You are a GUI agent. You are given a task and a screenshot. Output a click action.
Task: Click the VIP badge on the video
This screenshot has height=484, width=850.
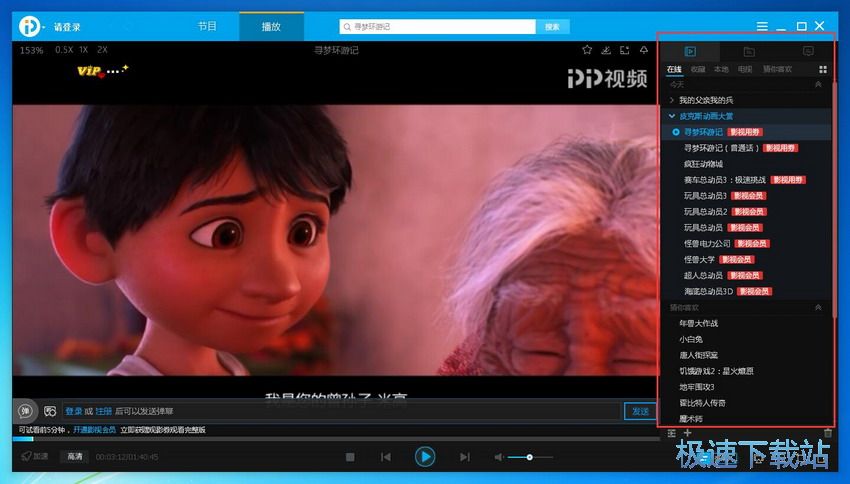(x=102, y=70)
